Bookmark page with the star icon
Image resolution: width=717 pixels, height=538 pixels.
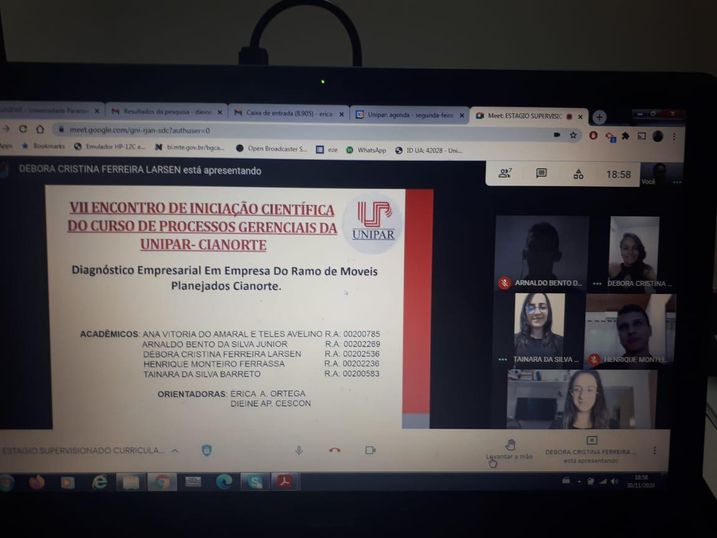(573, 135)
